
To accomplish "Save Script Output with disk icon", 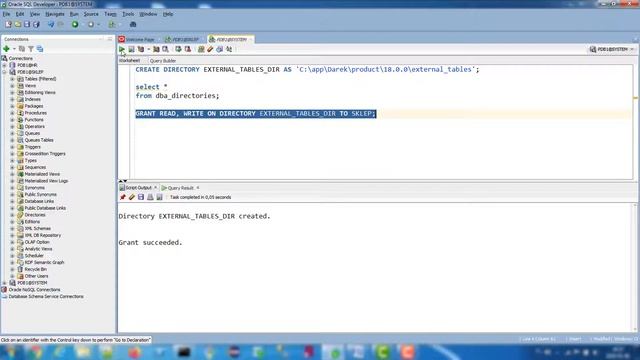I will (141, 197).
